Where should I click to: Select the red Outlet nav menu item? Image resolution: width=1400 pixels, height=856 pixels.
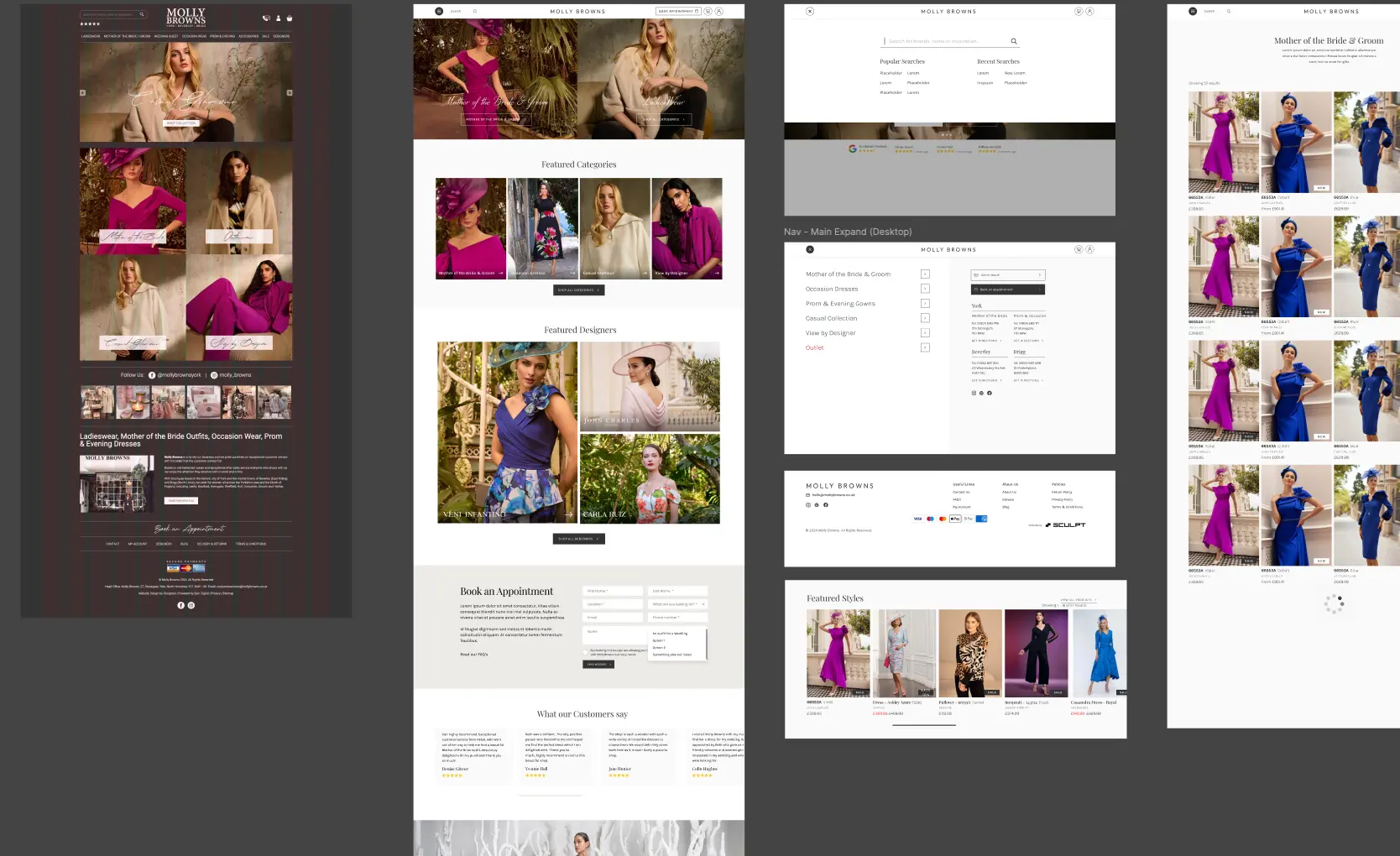click(x=814, y=347)
